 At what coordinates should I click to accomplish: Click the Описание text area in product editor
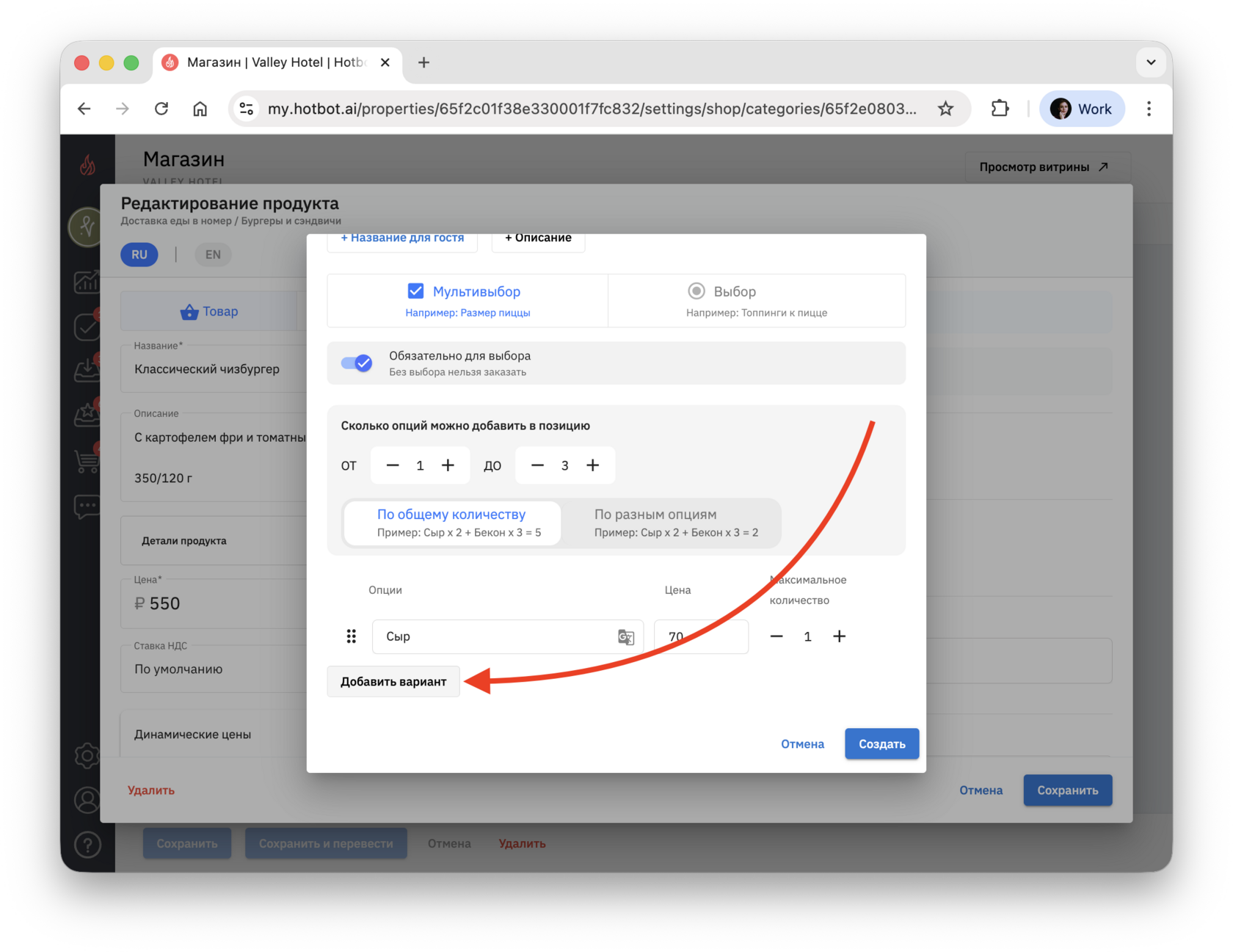click(214, 457)
